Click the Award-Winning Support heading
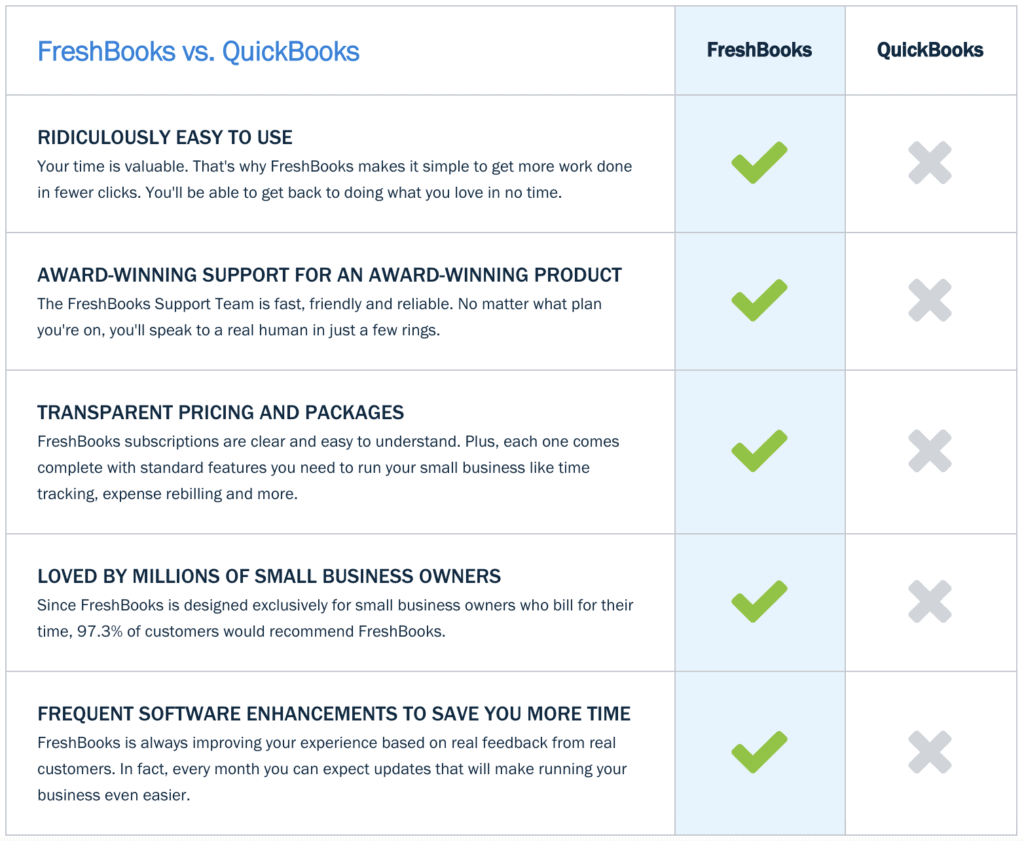 tap(329, 275)
